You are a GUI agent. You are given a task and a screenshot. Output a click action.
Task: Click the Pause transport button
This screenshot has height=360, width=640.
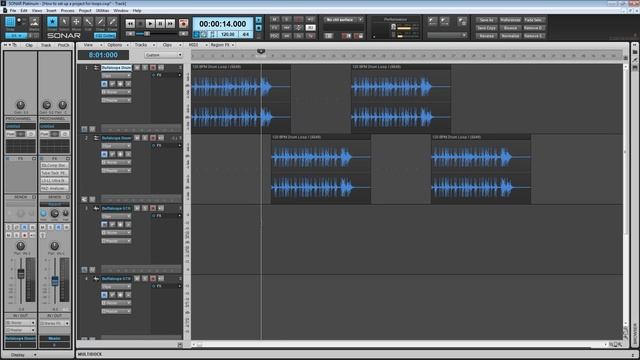click(x=160, y=24)
